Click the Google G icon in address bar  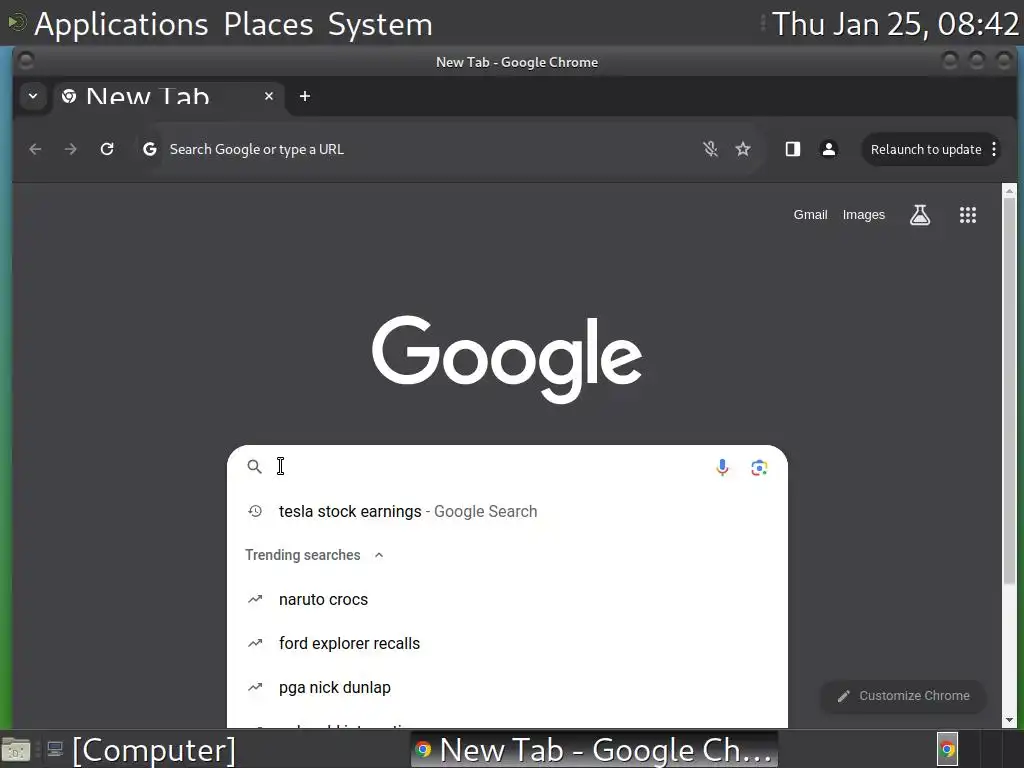(x=150, y=150)
